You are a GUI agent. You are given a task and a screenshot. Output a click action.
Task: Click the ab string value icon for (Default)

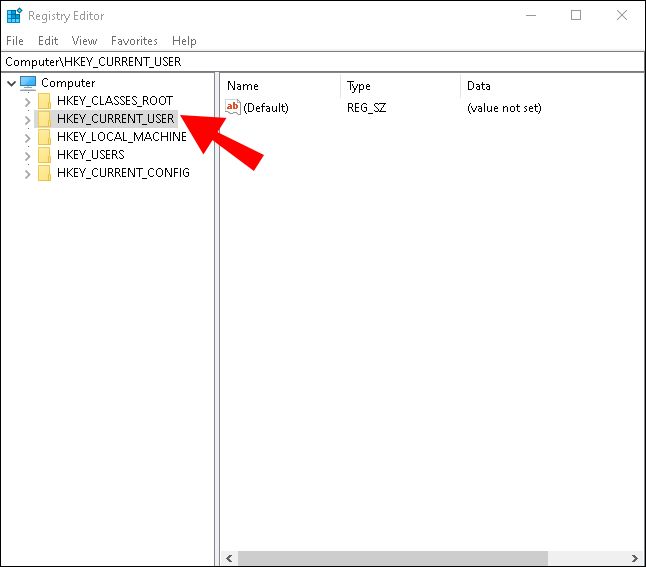click(x=233, y=107)
